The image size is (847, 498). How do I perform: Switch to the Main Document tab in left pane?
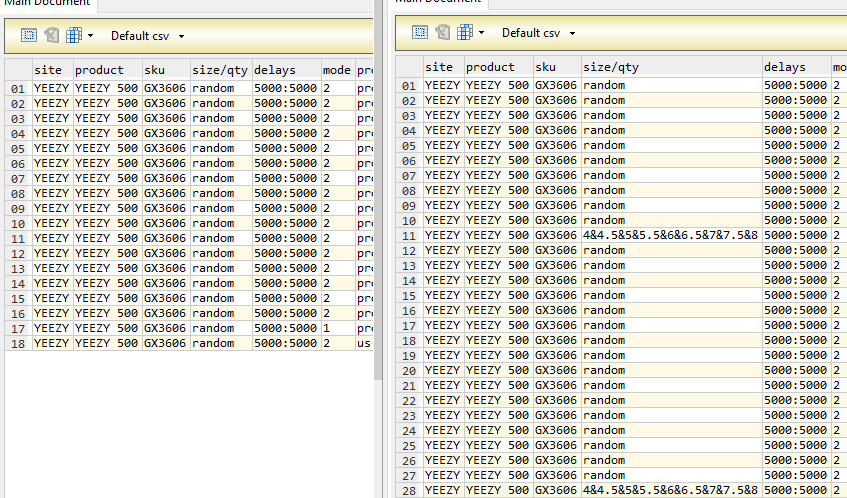pos(48,4)
